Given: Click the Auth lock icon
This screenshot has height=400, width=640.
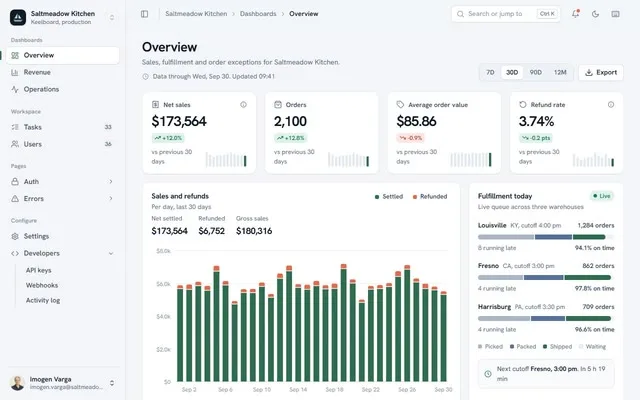Looking at the screenshot, I should pos(15,182).
